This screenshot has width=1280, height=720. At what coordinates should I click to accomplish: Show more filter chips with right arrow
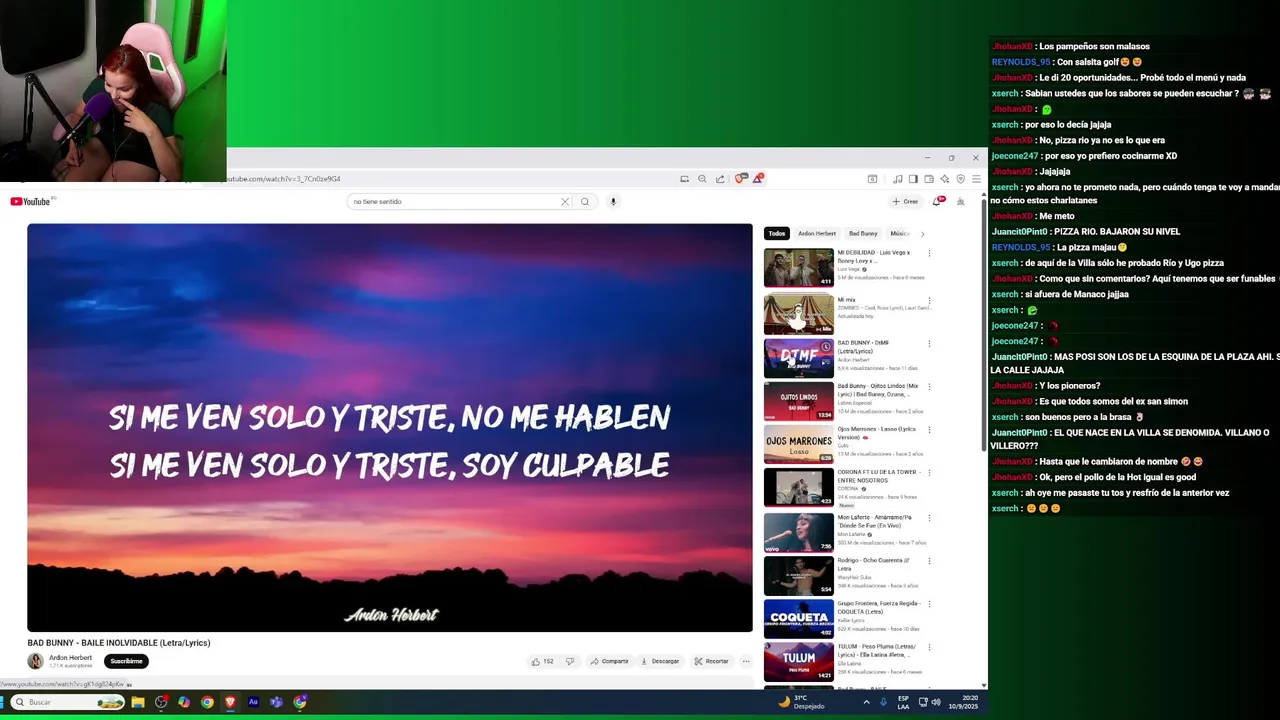pos(922,234)
